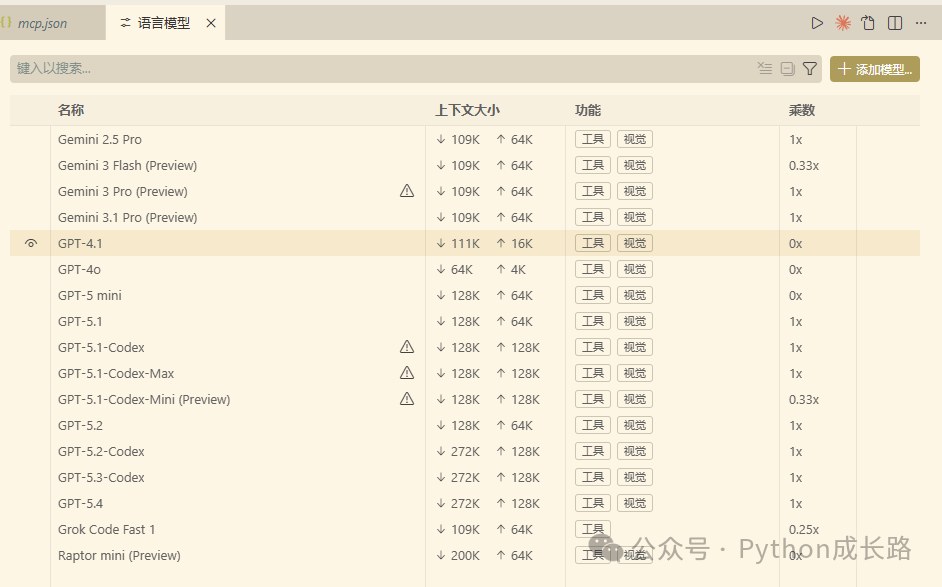Click 0.33x multiplier for GPT-5.1-Codex-Mini

click(x=804, y=400)
